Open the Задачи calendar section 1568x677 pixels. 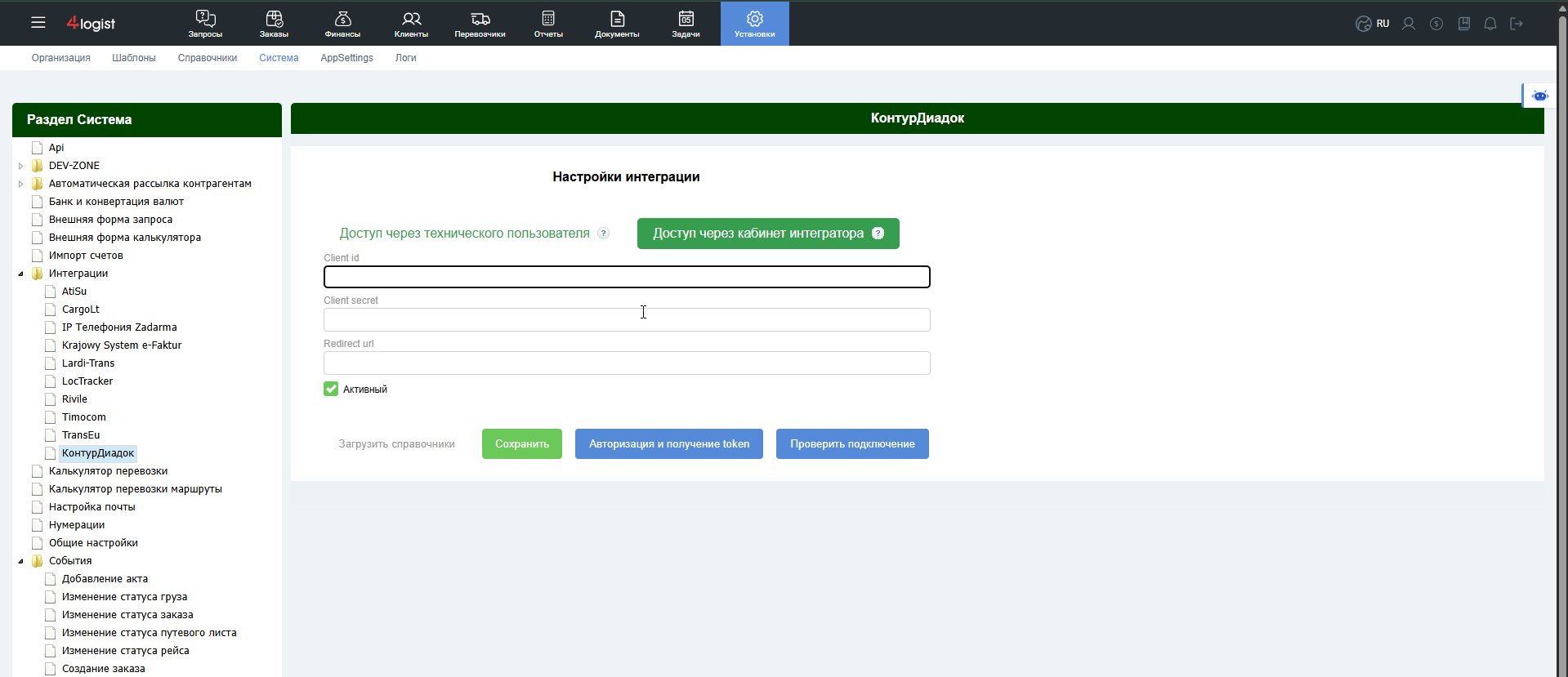(x=686, y=24)
